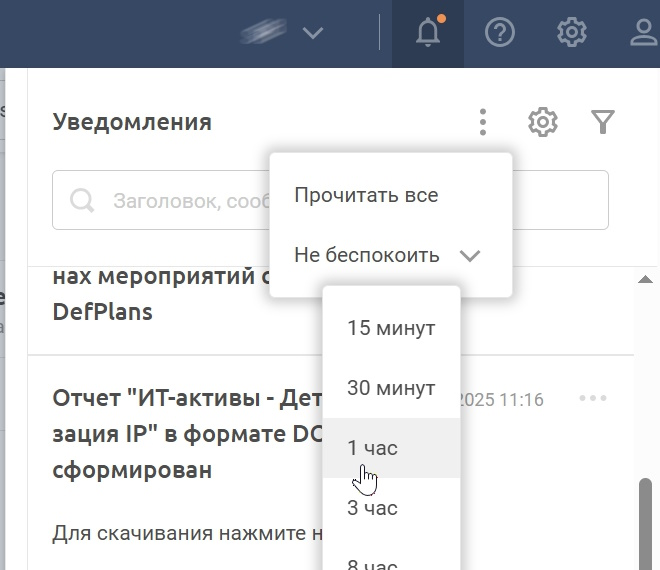Screen dimensions: 660x570
Task: Select Прочитать все from the menu
Action: pos(366,195)
